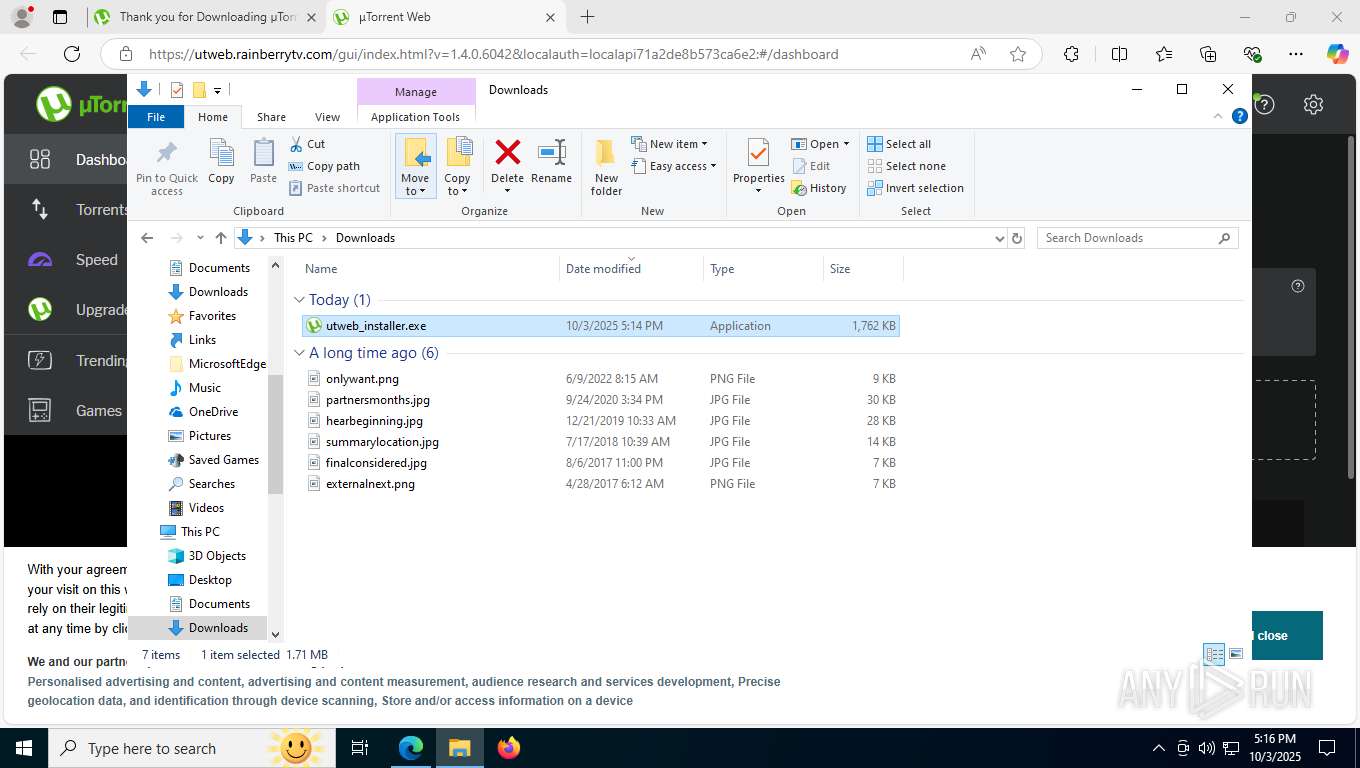Click the Rename ribbon icon
1360x768 pixels.
pos(551,162)
